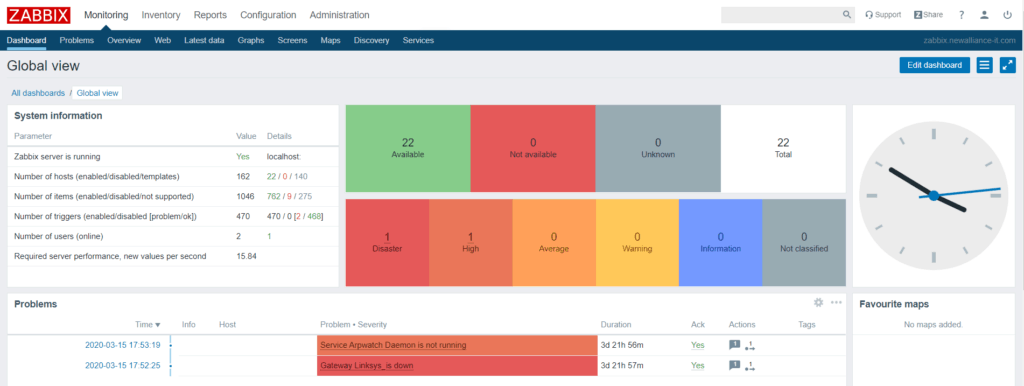Sort problems by Time column

point(148,324)
